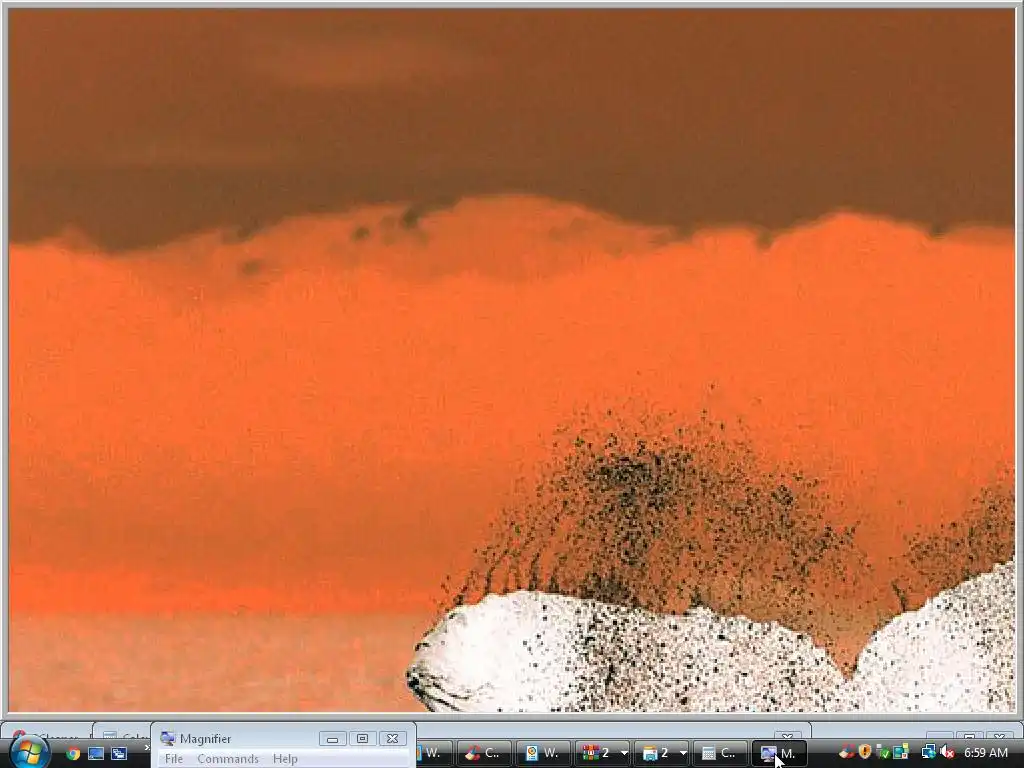Viewport: 1024px width, 768px height.
Task: Expand the printer group dropdown arrow
Action: [x=683, y=753]
